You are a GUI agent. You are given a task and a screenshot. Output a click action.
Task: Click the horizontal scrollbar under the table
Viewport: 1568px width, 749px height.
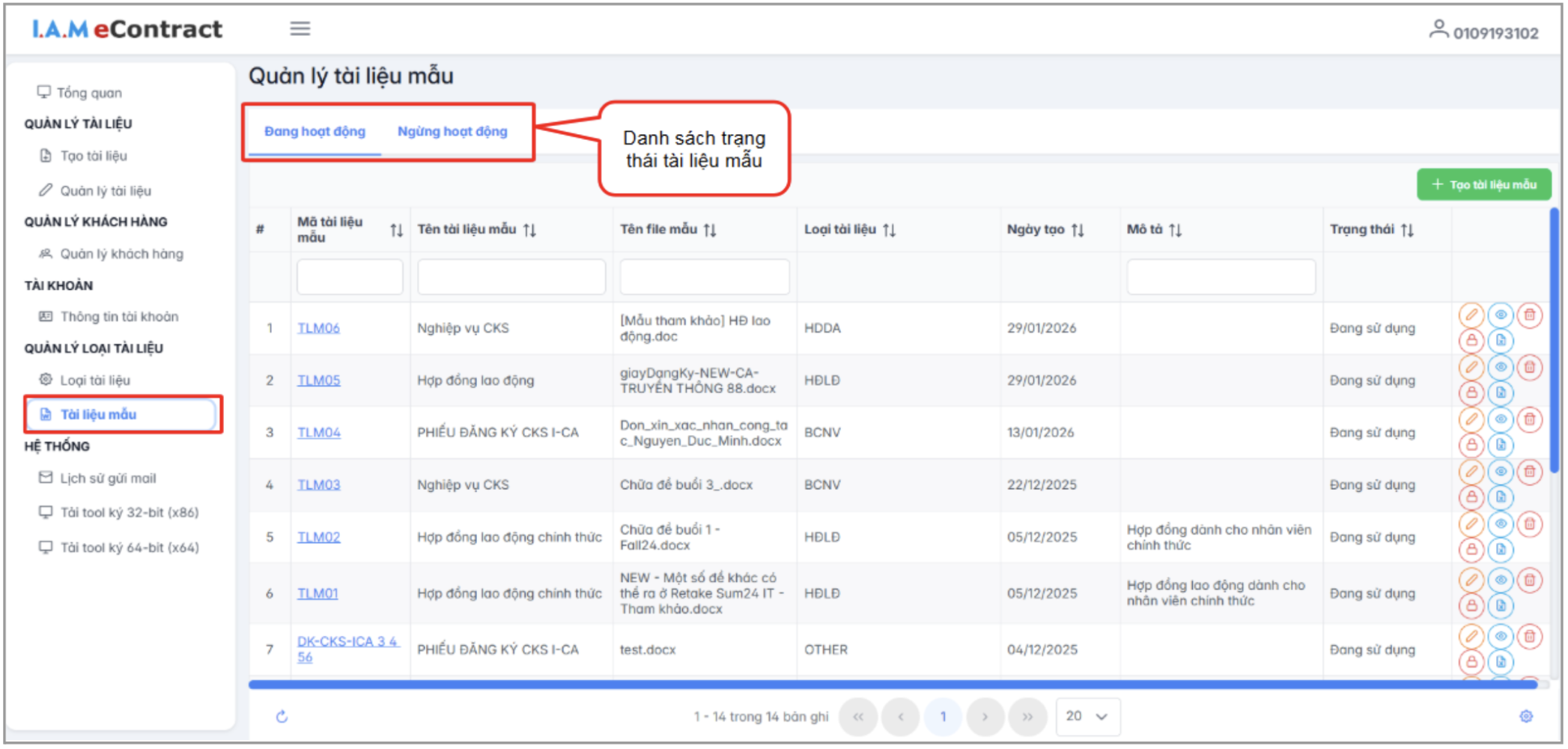point(891,685)
